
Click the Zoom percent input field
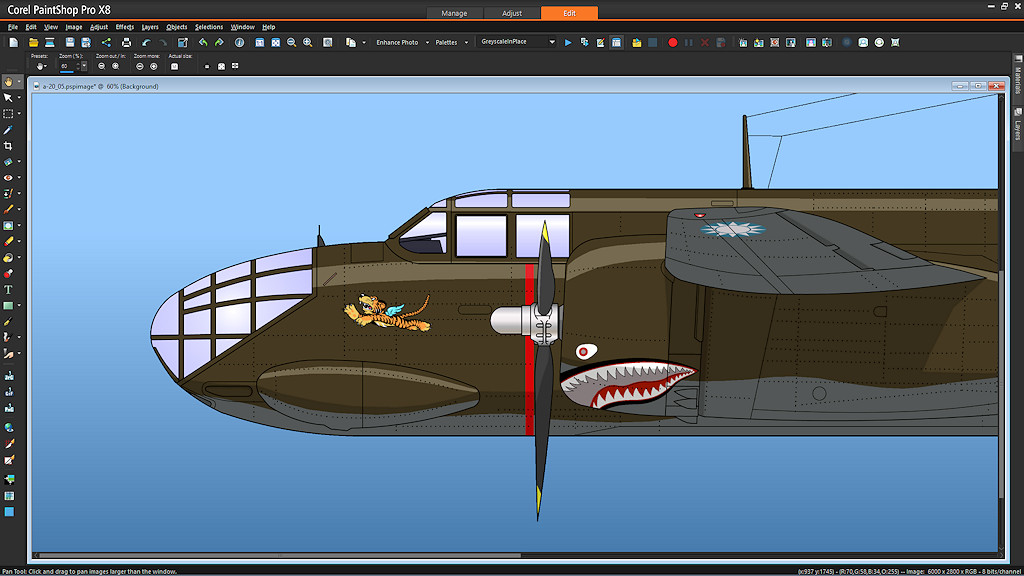coord(68,67)
